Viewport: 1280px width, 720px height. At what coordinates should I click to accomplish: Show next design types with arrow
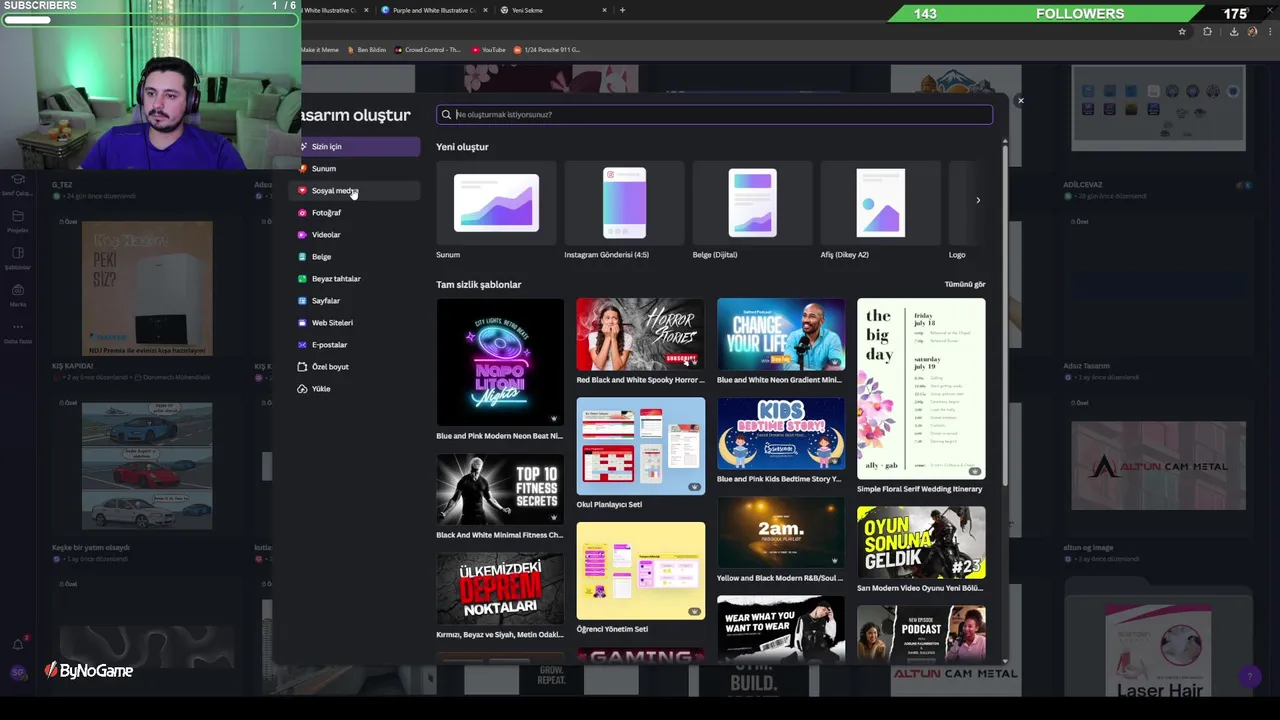coord(978,200)
